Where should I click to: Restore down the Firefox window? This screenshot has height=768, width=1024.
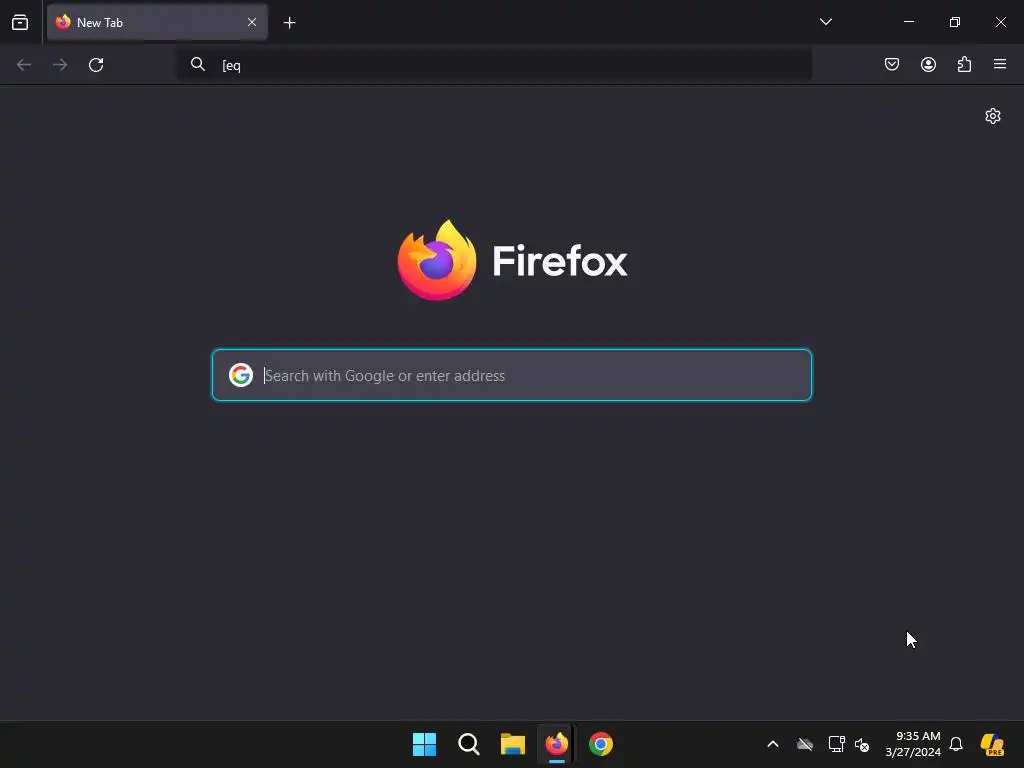point(955,22)
